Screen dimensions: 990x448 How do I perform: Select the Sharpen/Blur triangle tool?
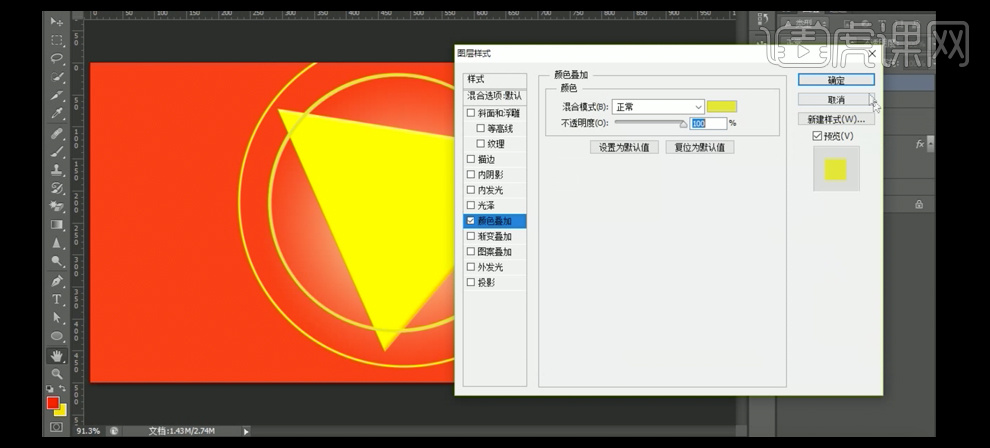57,243
